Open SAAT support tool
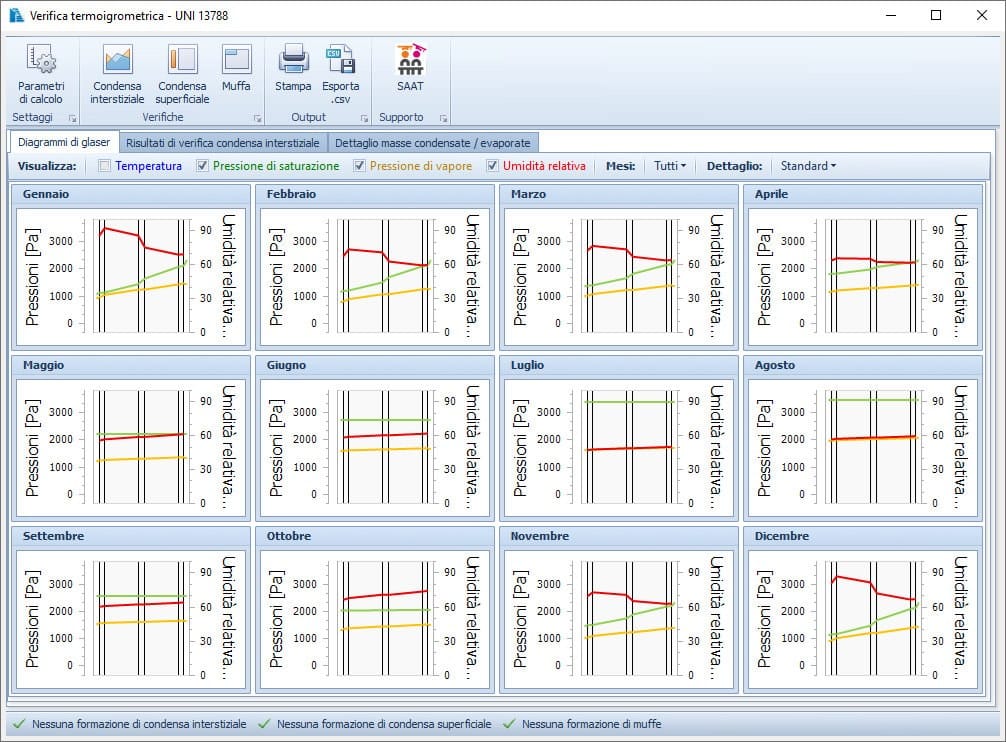 click(410, 68)
